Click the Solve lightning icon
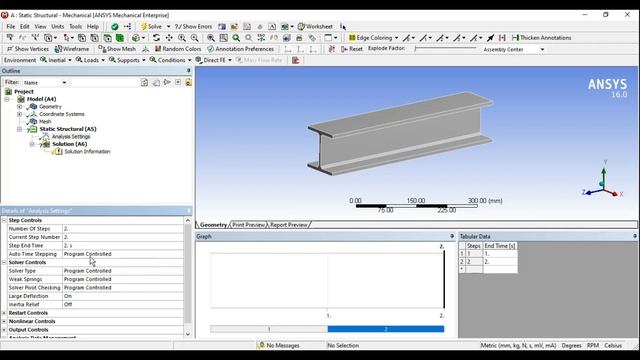This screenshot has width=640, height=360. 144,27
